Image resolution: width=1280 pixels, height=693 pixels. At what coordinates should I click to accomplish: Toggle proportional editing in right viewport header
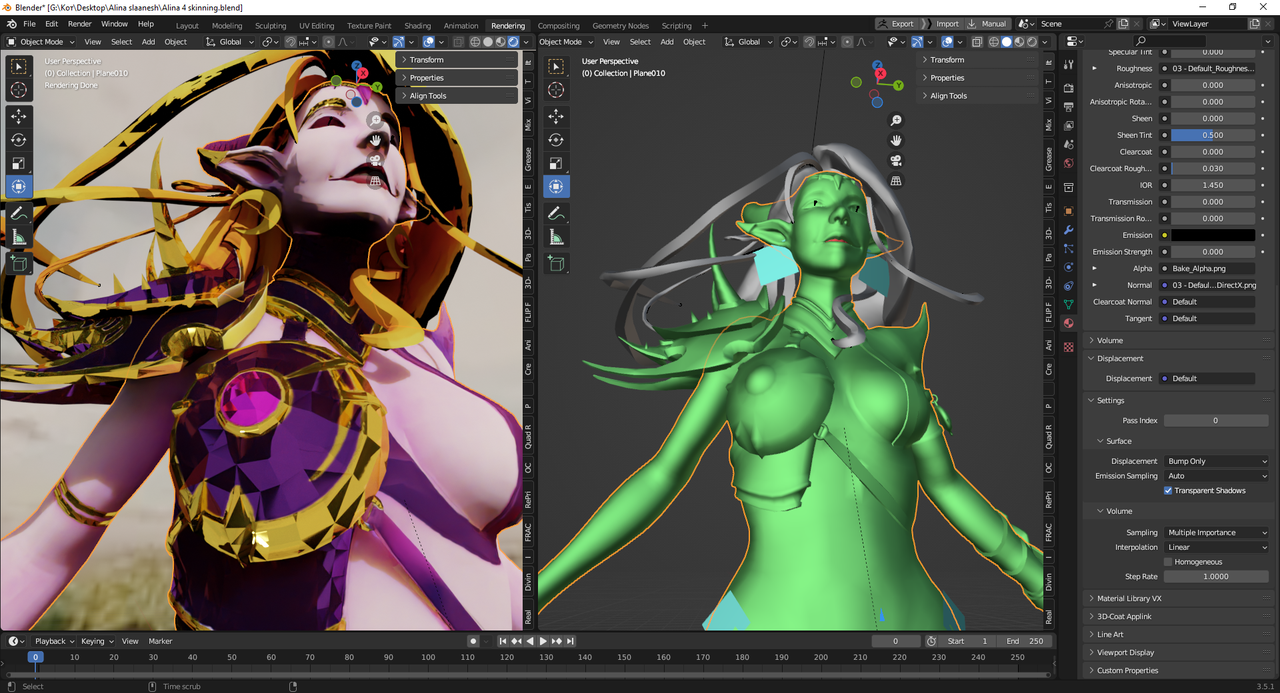tap(848, 42)
